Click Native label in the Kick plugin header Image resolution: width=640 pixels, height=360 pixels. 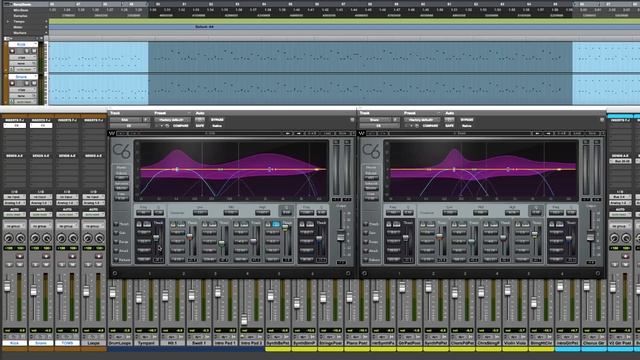coord(217,126)
